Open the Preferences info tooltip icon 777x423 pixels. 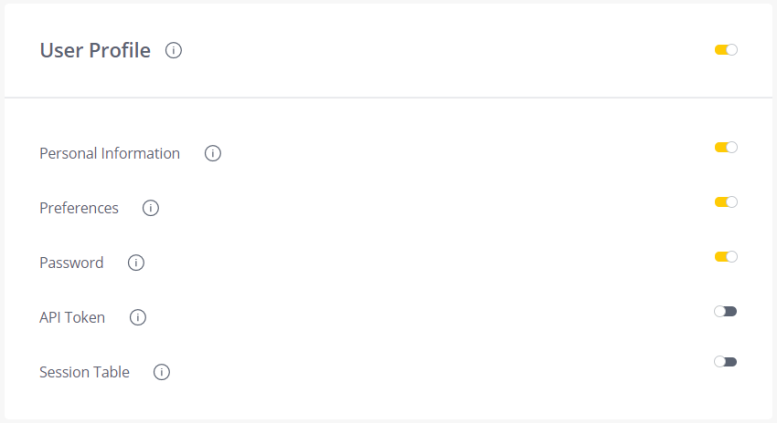(x=151, y=208)
